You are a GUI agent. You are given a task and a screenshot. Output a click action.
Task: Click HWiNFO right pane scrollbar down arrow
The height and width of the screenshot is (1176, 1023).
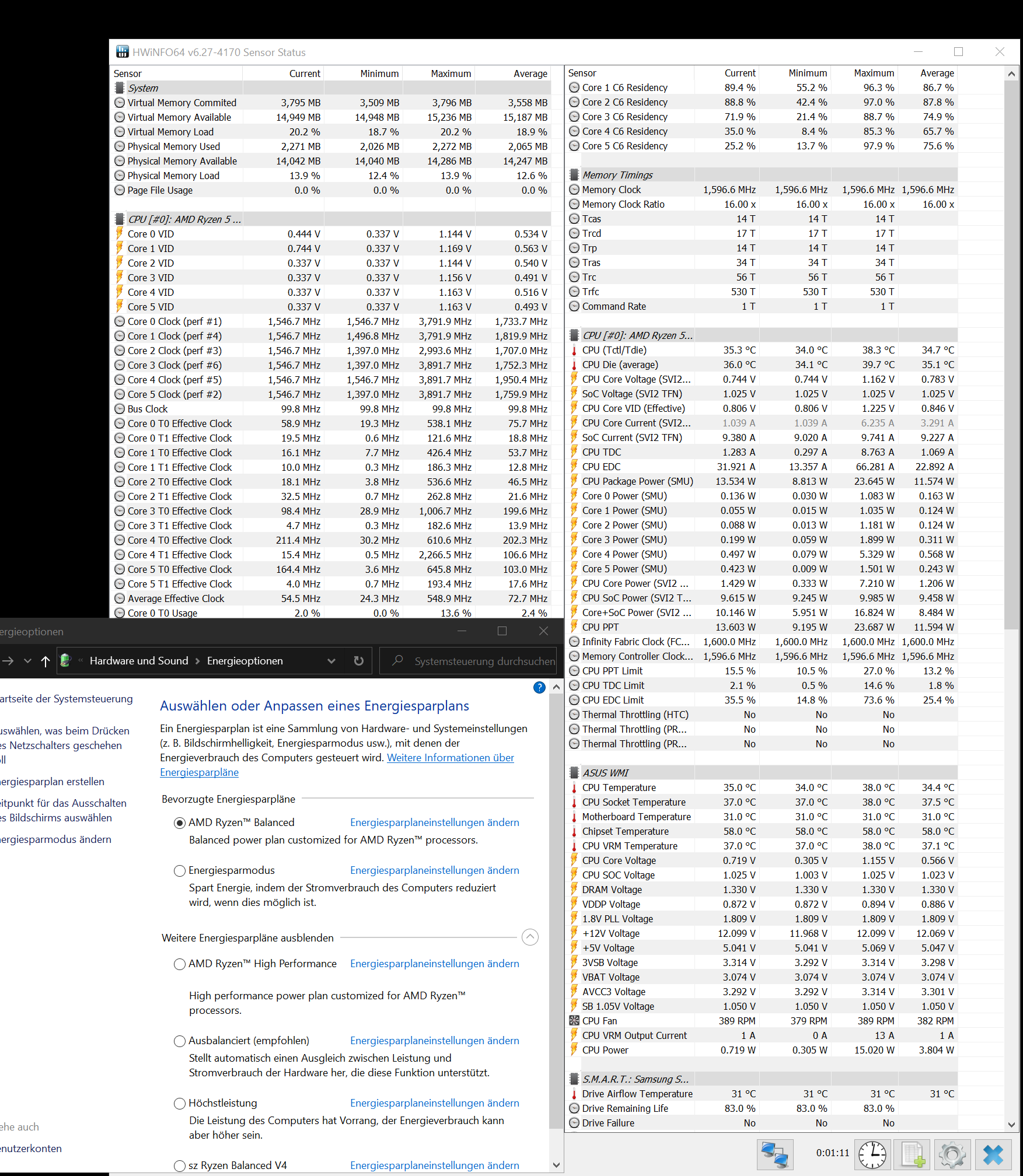(1011, 1125)
